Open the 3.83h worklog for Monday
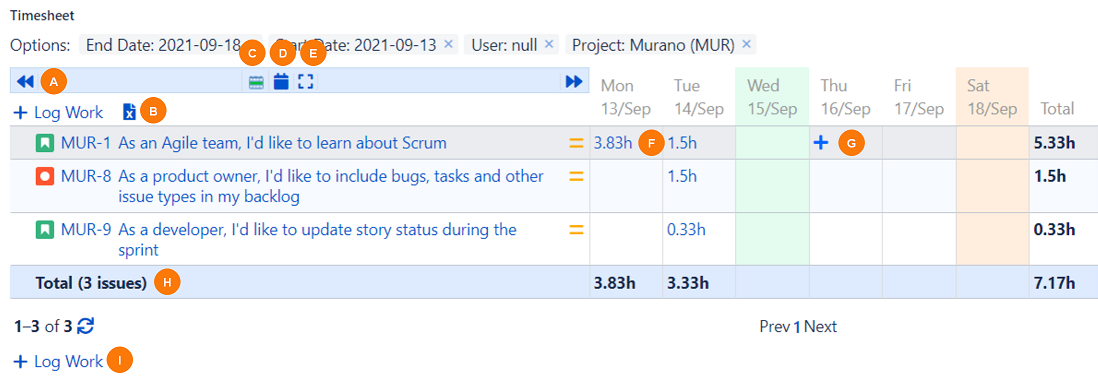This screenshot has height=383, width=1098. pyautogui.click(x=613, y=144)
